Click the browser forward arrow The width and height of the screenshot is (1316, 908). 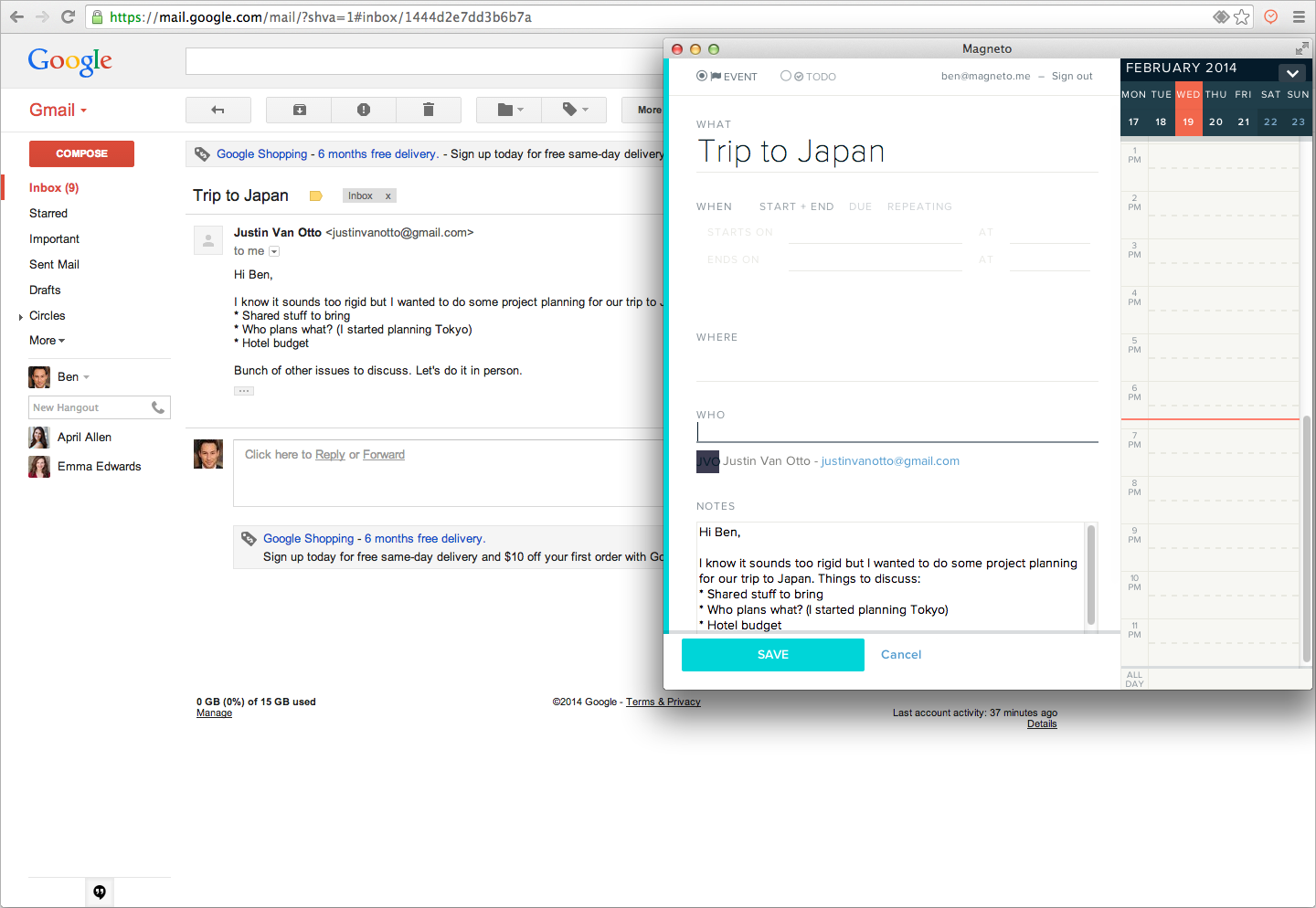coord(42,16)
